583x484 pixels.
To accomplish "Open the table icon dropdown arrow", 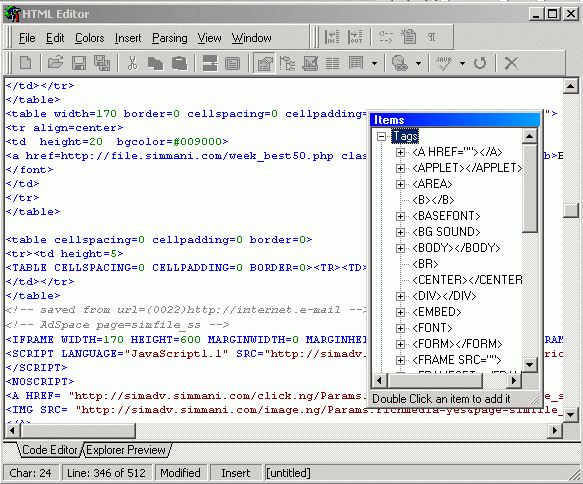I will [x=374, y=64].
